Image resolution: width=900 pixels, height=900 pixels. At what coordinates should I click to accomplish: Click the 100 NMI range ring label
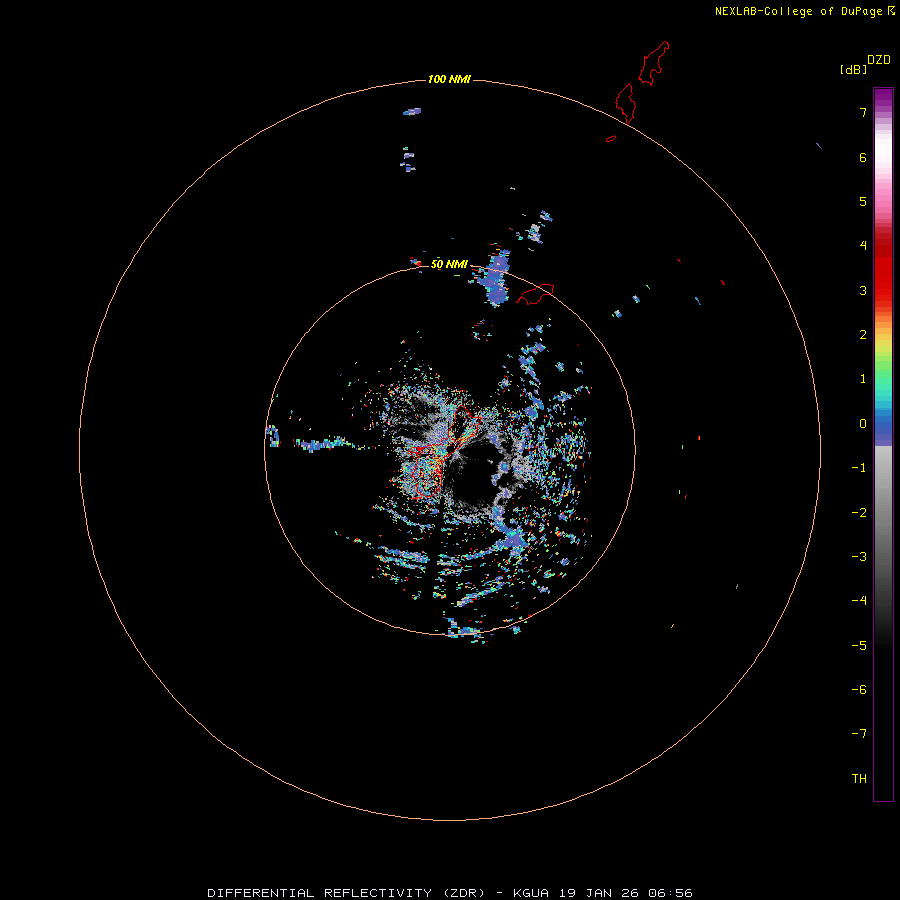[x=449, y=79]
